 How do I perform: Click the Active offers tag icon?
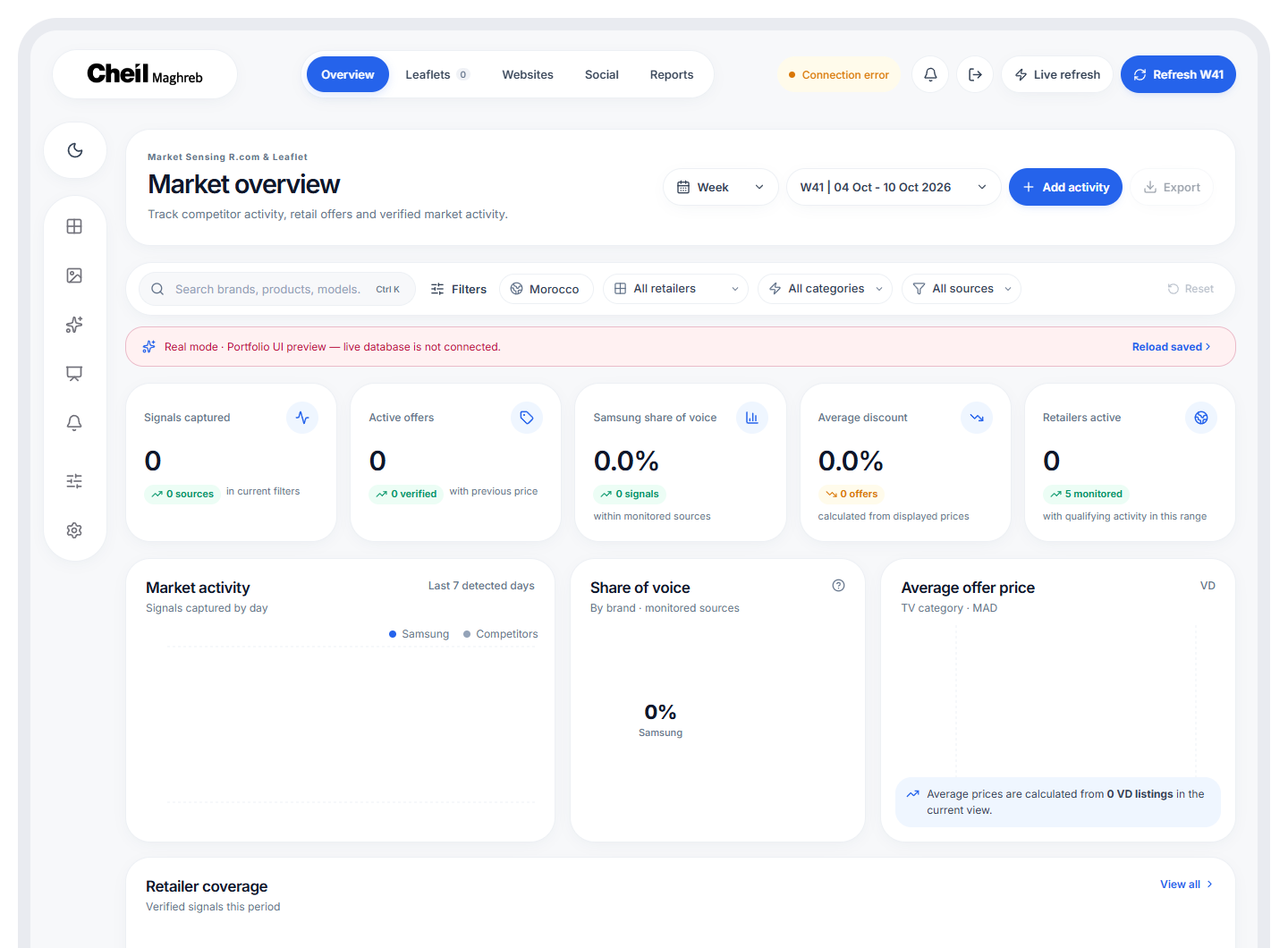click(x=527, y=418)
